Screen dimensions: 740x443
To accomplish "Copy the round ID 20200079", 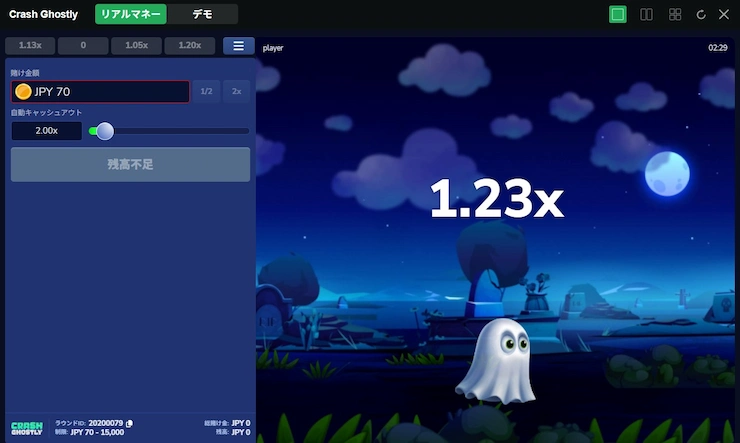I will (x=130, y=423).
